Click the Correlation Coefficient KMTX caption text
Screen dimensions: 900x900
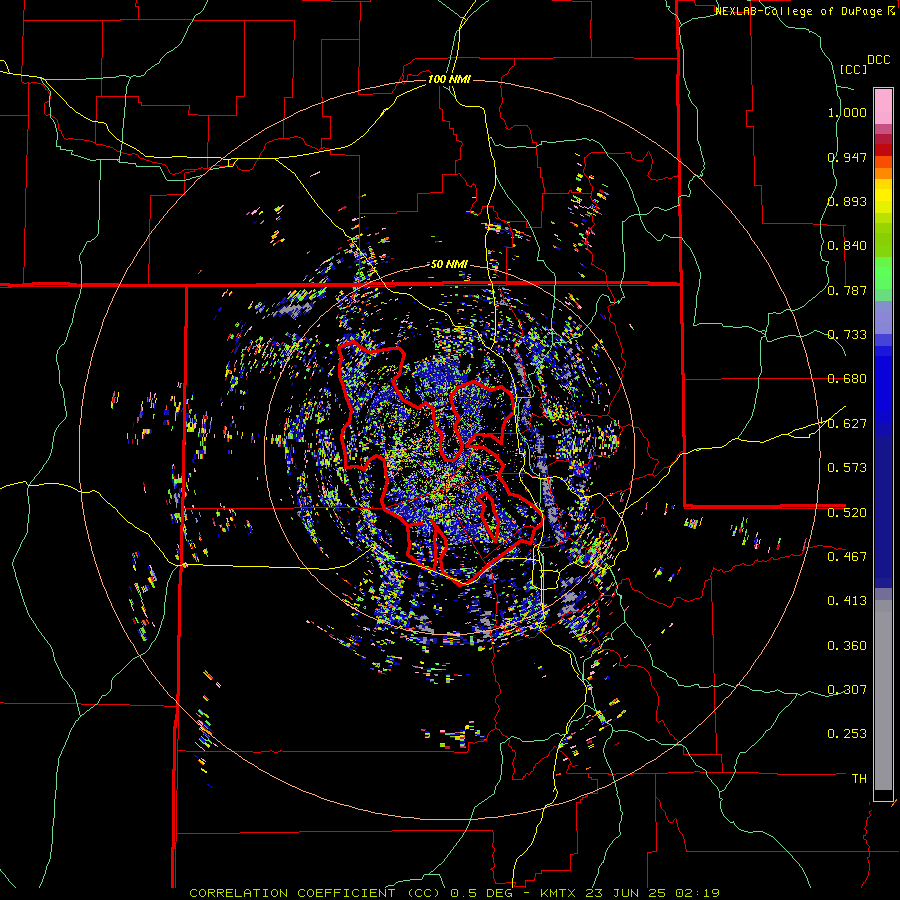point(454,893)
